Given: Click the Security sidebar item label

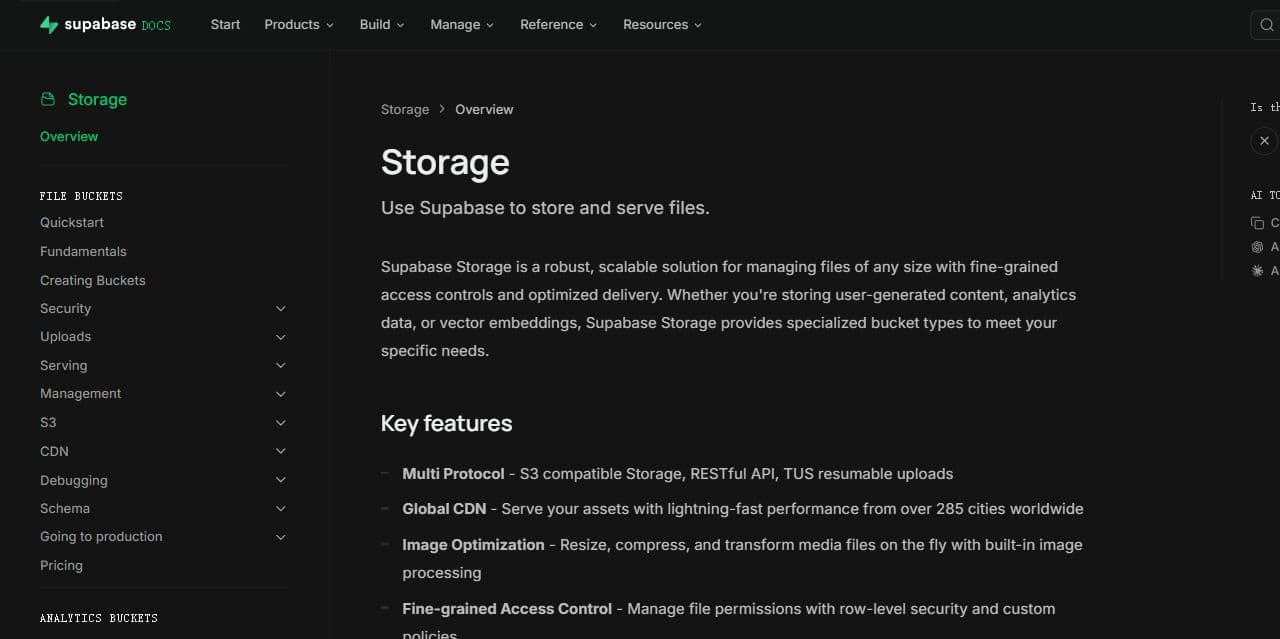Looking at the screenshot, I should [65, 309].
